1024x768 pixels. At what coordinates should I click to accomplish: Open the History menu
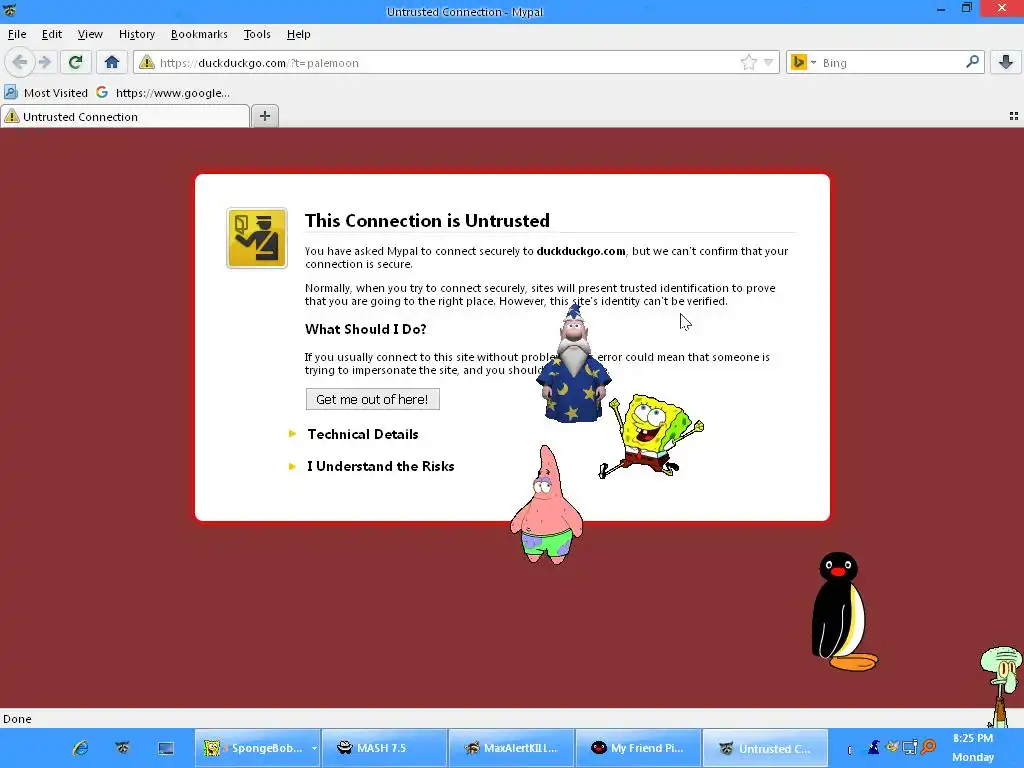click(x=136, y=34)
